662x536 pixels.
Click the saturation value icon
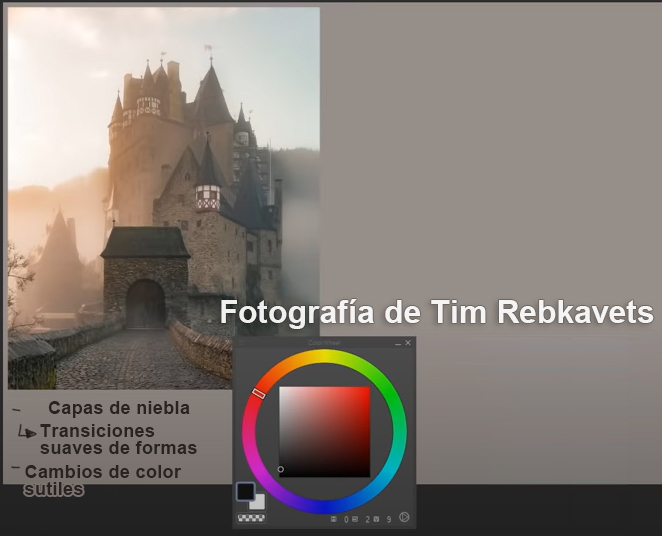point(353,519)
